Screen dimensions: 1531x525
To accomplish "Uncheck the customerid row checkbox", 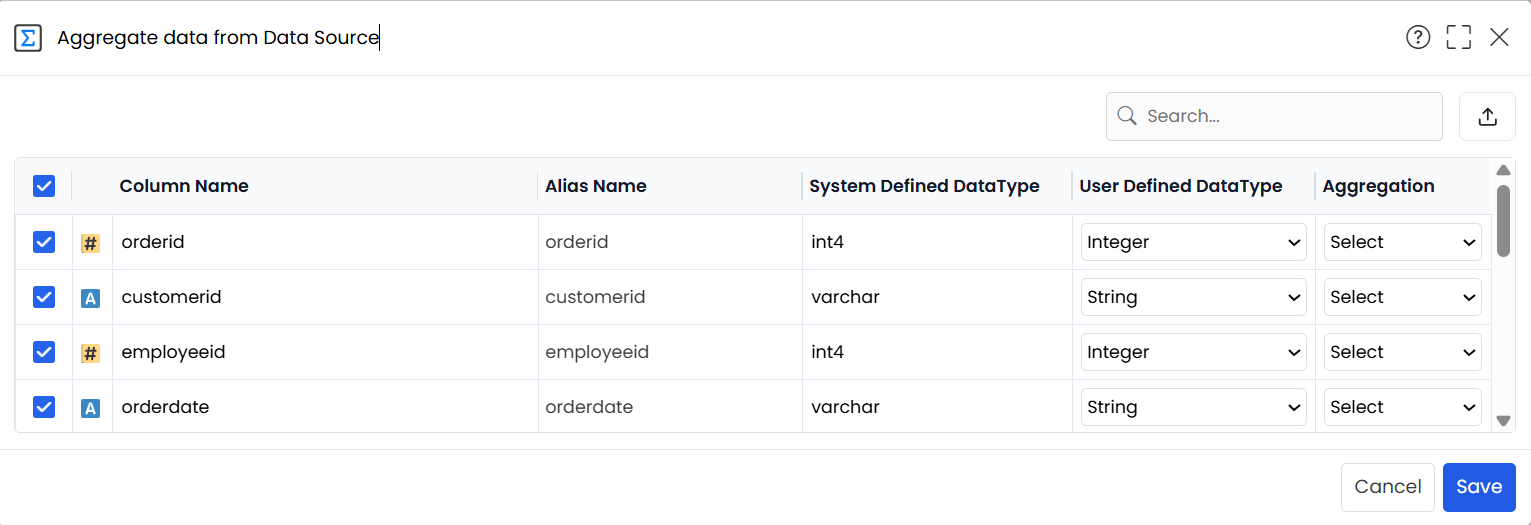I will 44,297.
